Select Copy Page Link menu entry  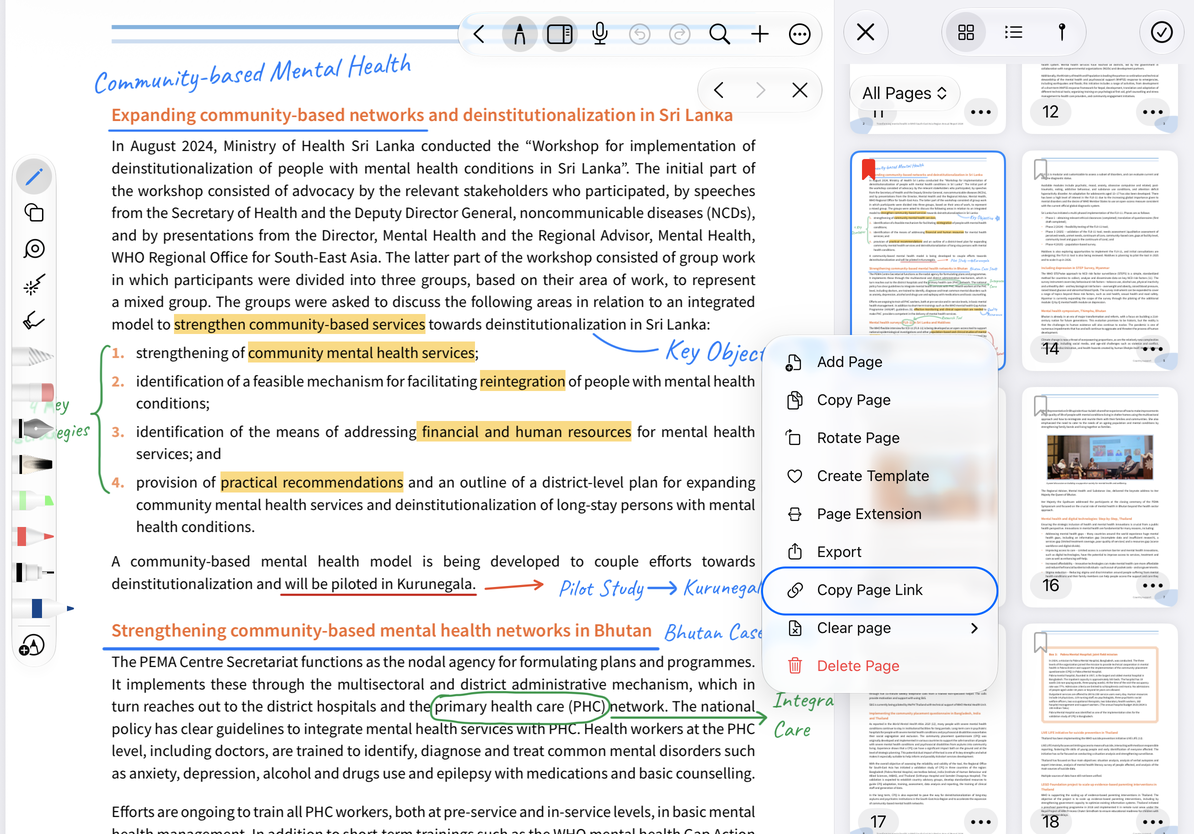click(x=880, y=590)
